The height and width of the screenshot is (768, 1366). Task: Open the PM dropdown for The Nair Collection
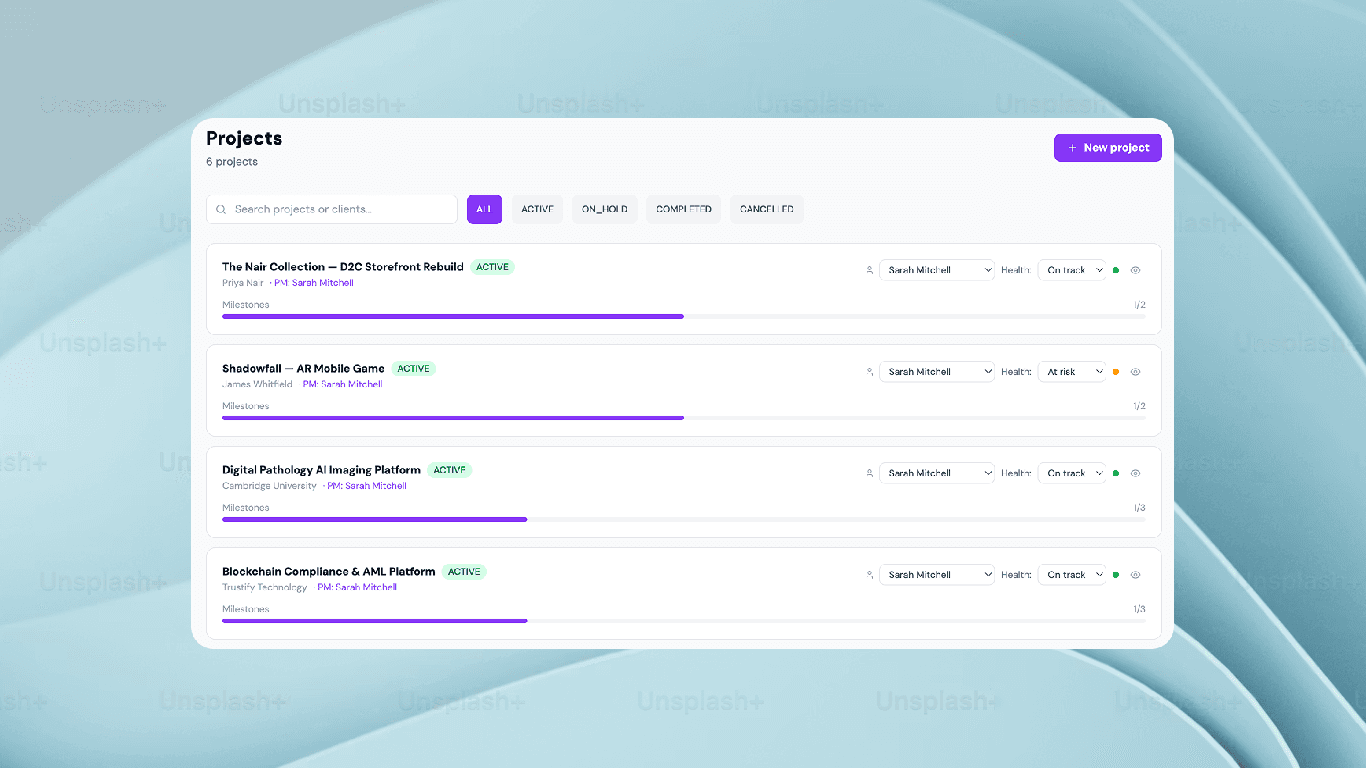[937, 270]
